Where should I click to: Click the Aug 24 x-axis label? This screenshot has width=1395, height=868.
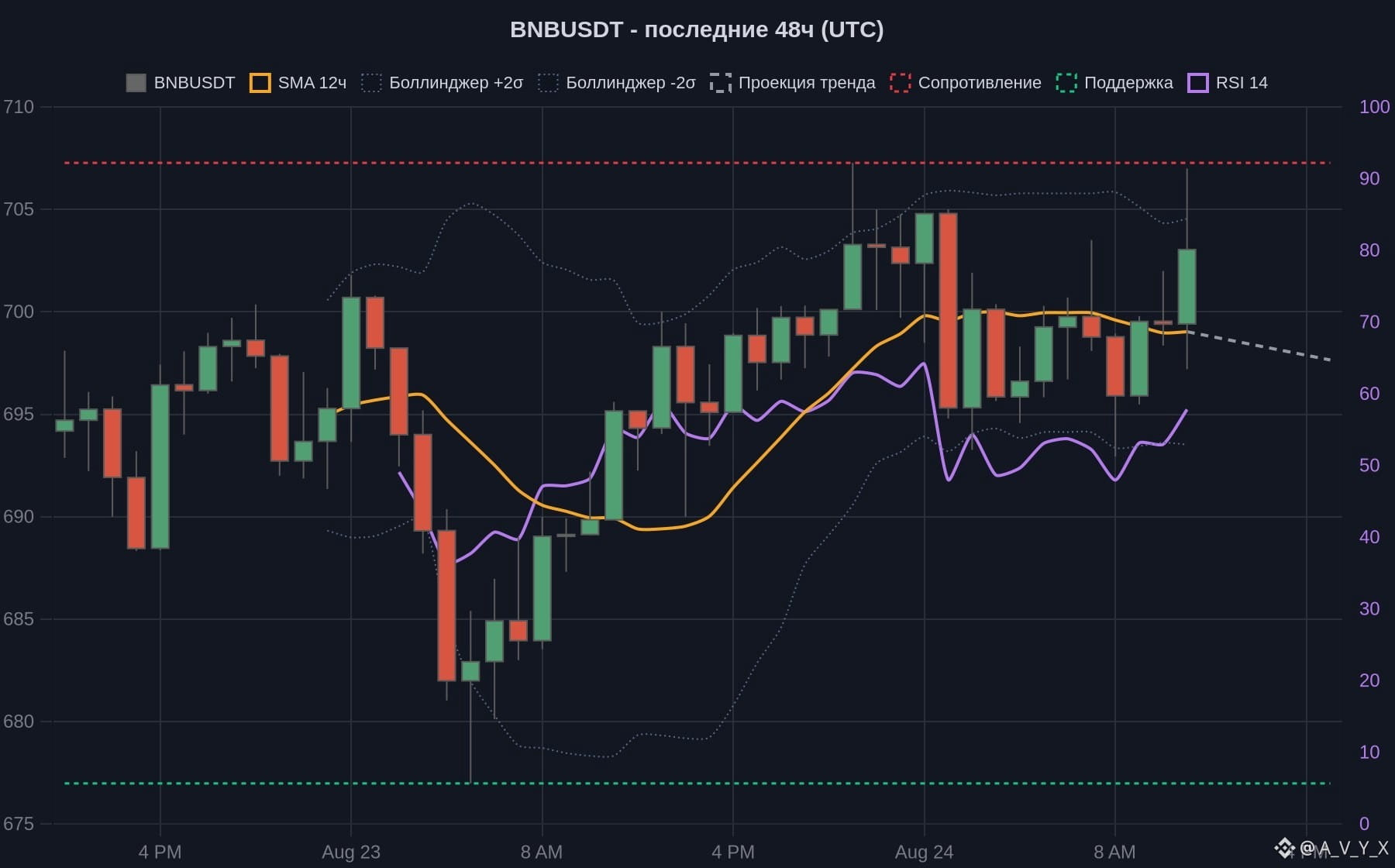tap(924, 852)
